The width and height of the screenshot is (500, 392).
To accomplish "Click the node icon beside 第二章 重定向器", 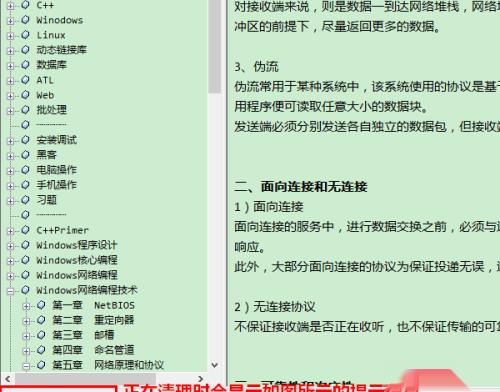I will tap(41, 320).
